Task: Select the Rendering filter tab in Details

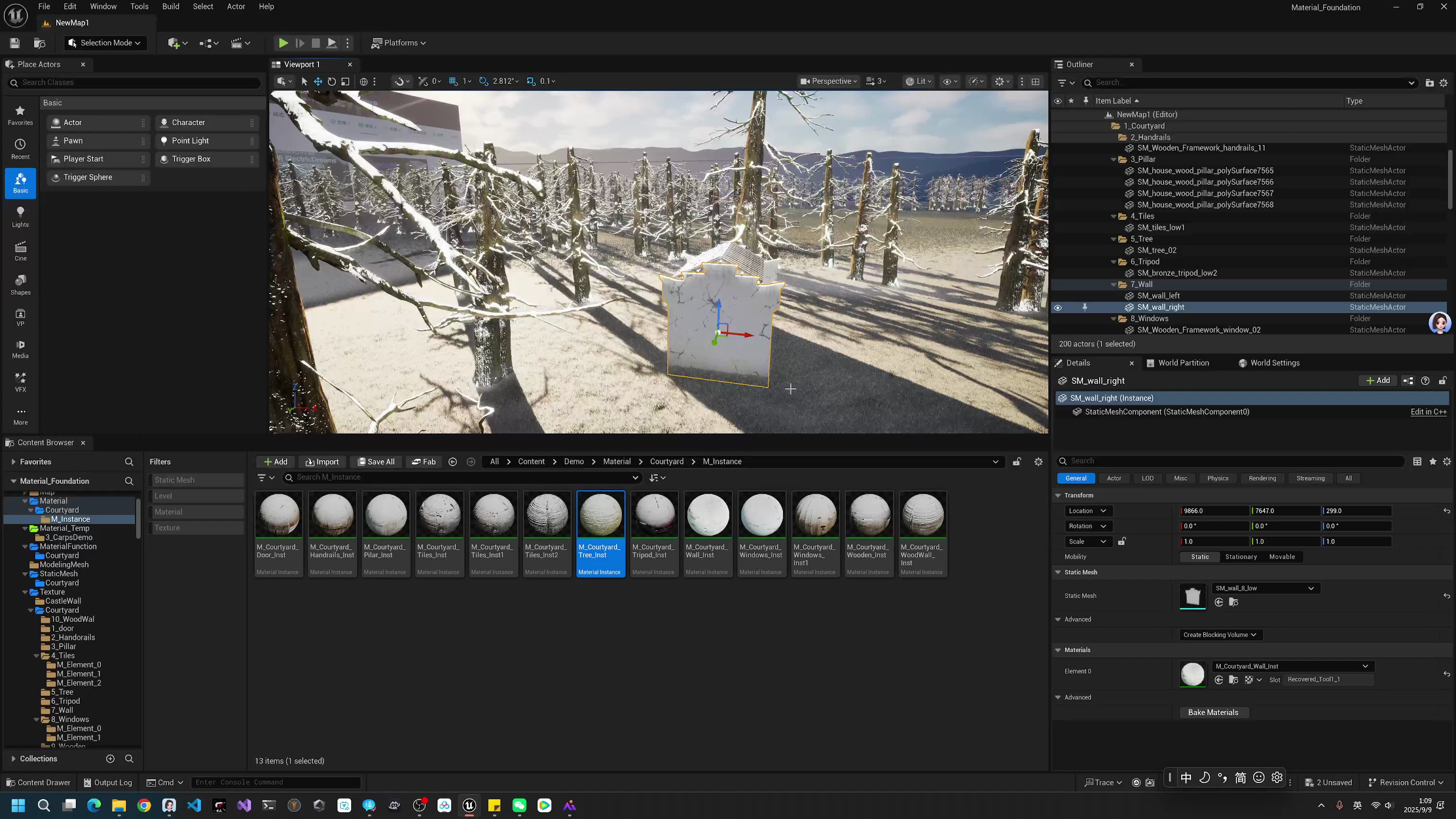Action: coord(1262,478)
